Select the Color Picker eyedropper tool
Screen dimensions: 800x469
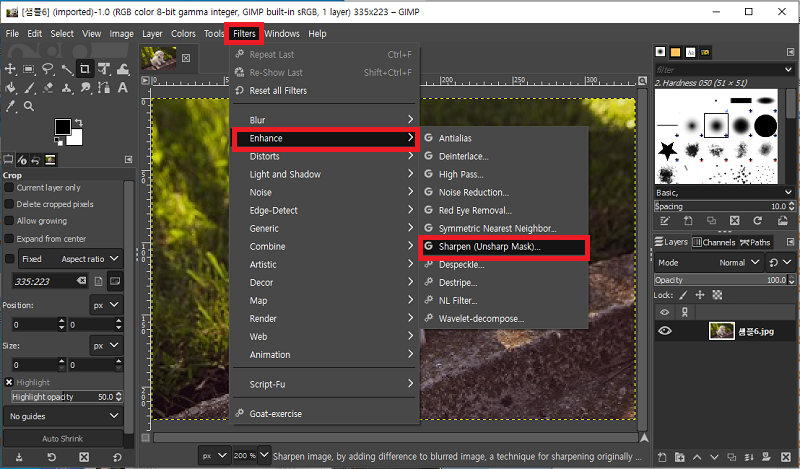(x=10, y=106)
